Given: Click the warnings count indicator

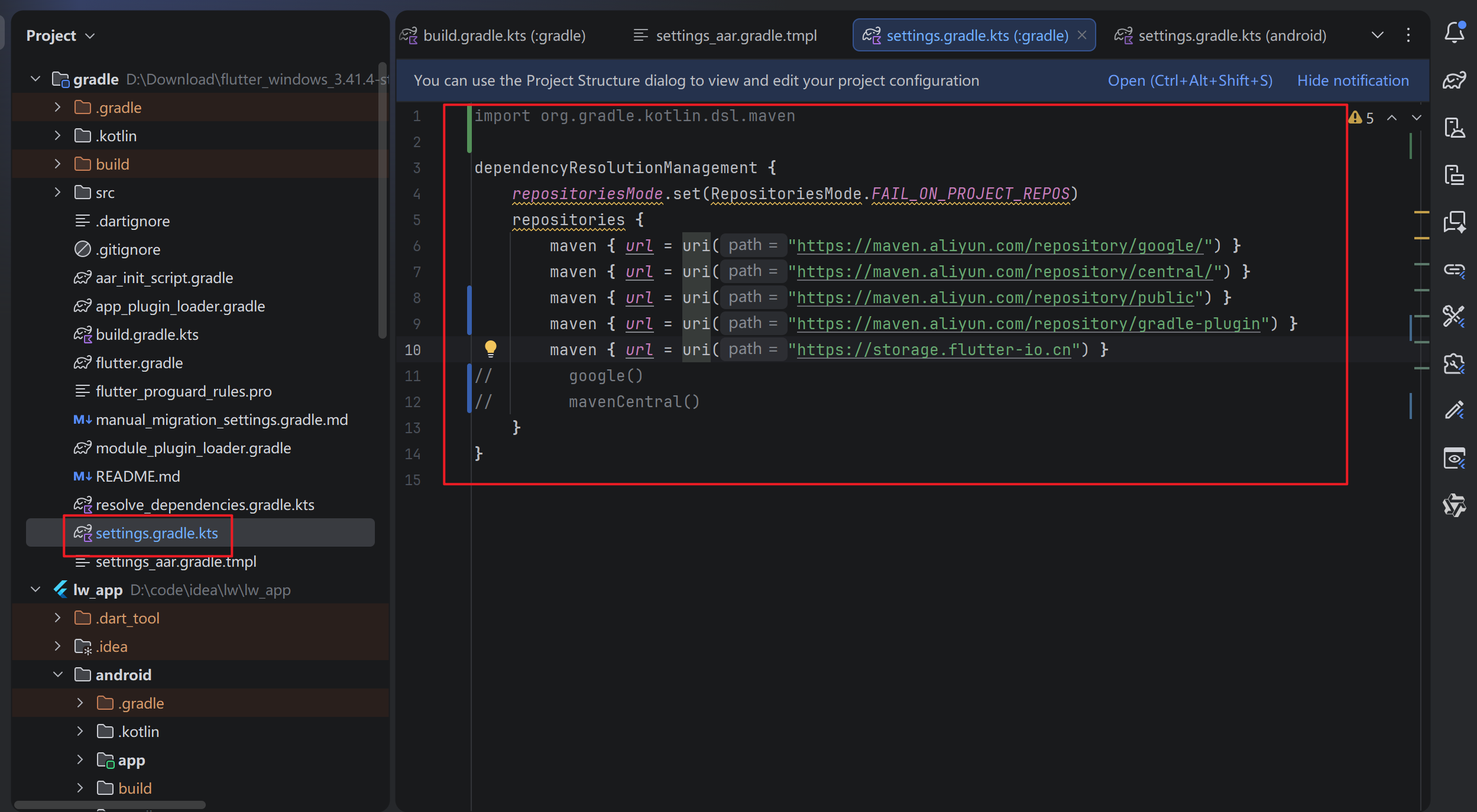Looking at the screenshot, I should (1362, 118).
